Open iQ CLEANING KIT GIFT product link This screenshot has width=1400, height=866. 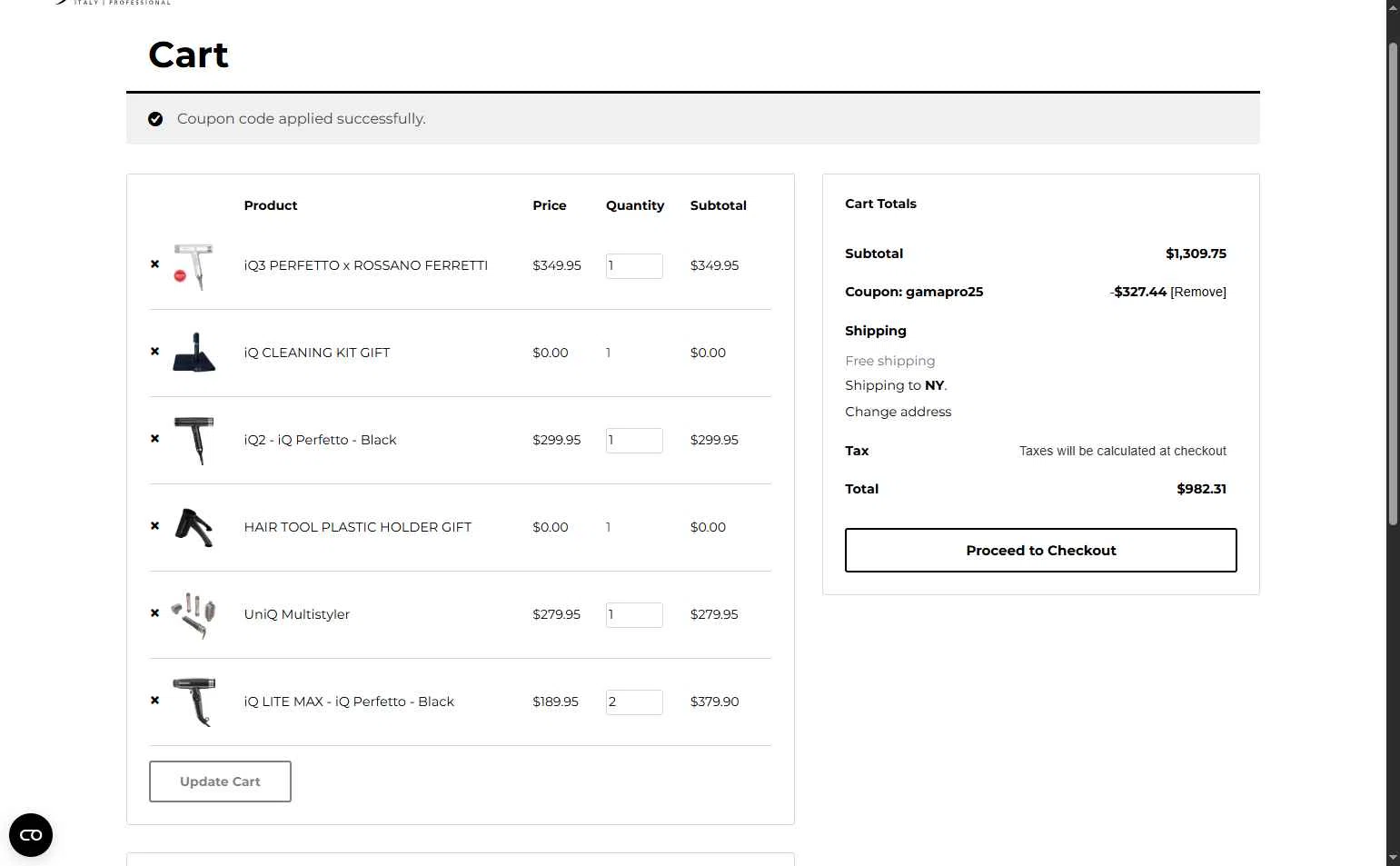pos(317,353)
